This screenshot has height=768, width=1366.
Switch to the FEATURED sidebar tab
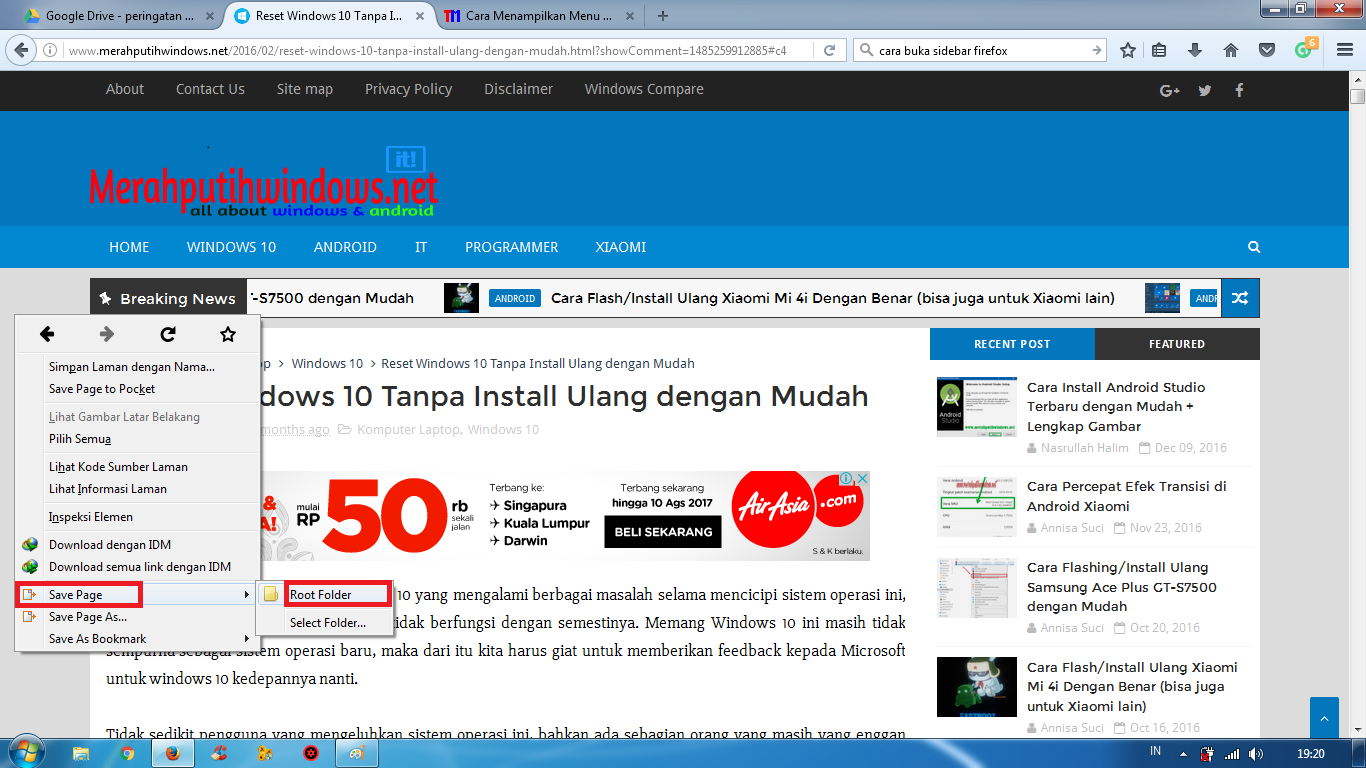point(1177,344)
